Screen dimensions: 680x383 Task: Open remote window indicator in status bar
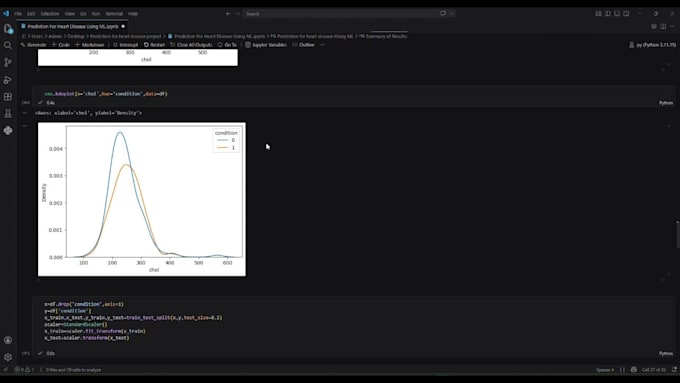click(6, 370)
